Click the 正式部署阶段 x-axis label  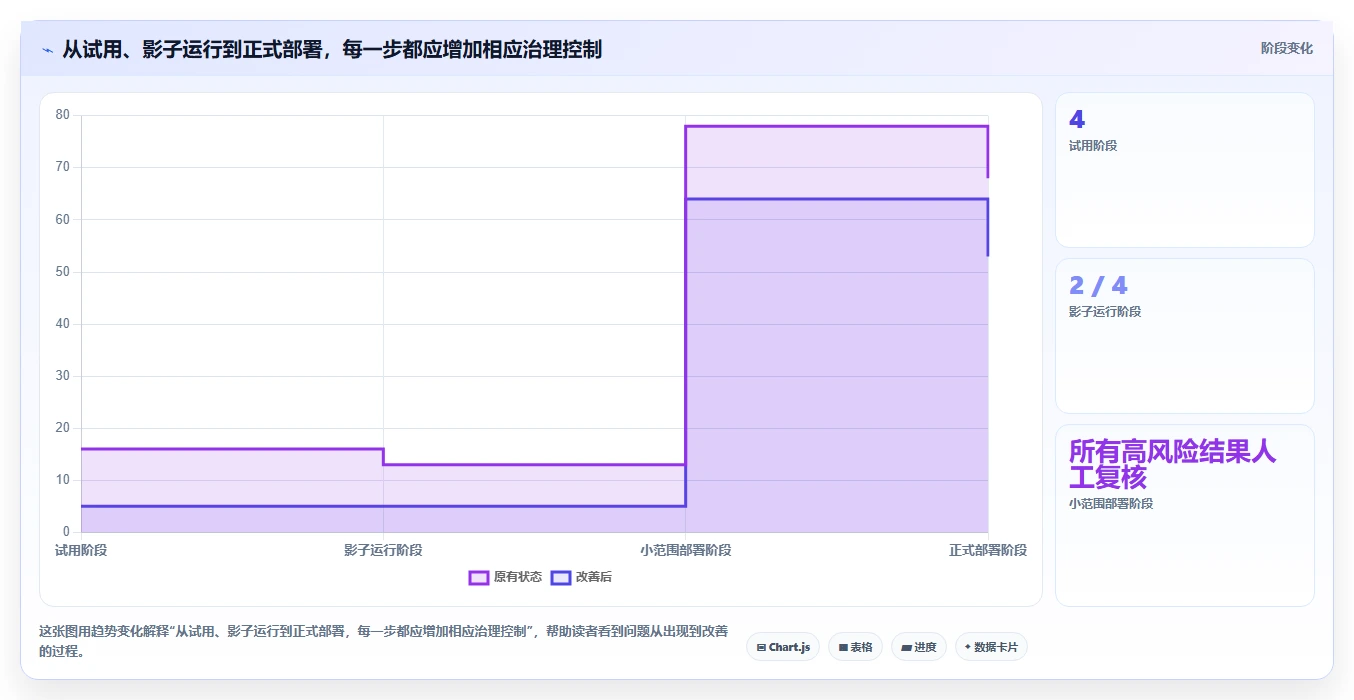(x=988, y=550)
